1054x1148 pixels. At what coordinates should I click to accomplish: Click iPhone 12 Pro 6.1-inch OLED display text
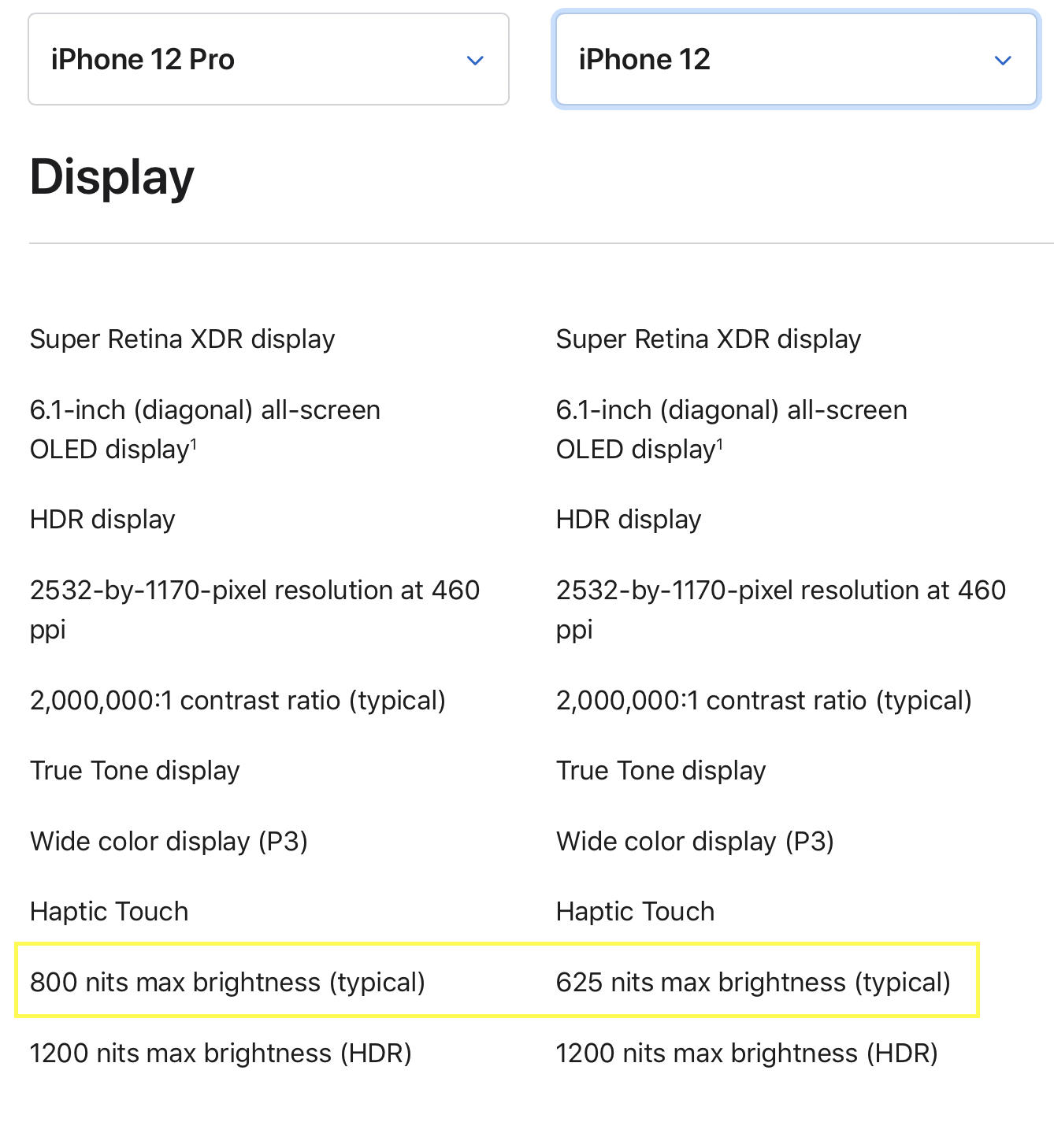pos(205,430)
